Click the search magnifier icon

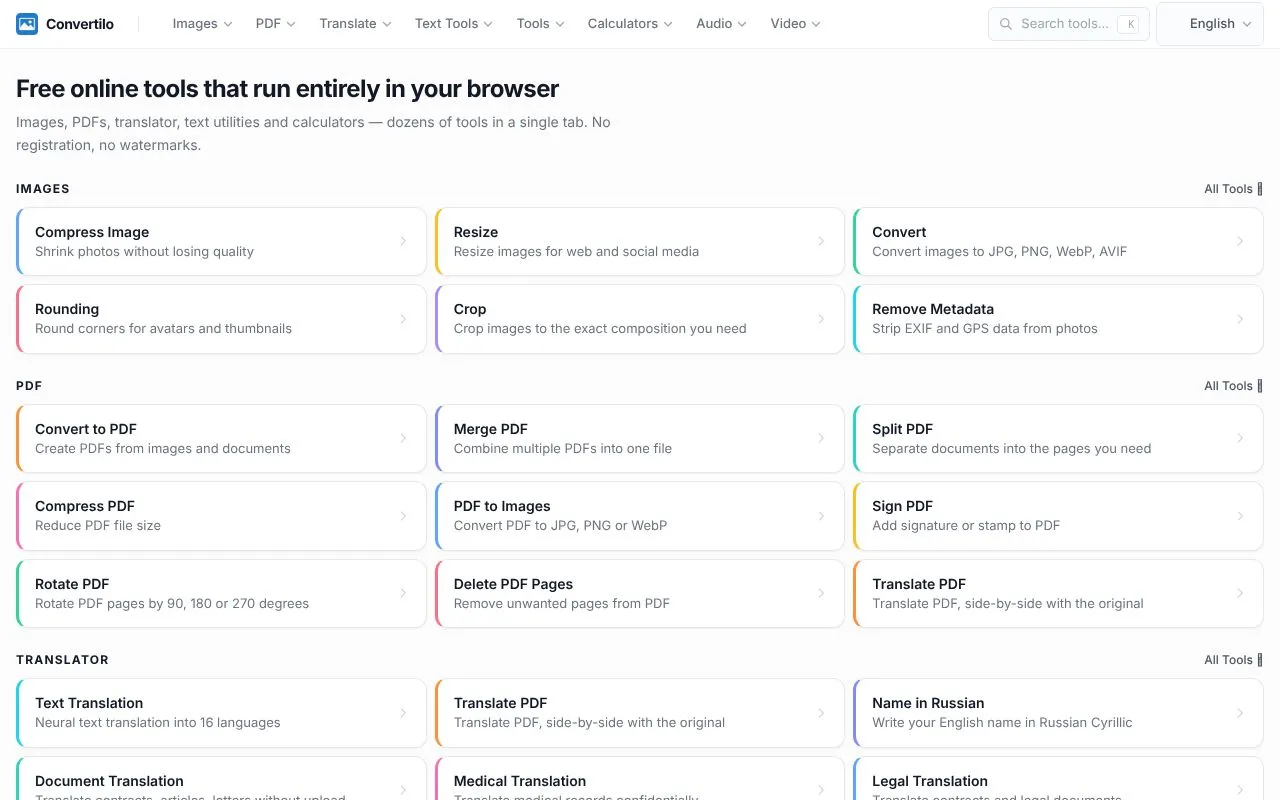(x=1006, y=24)
